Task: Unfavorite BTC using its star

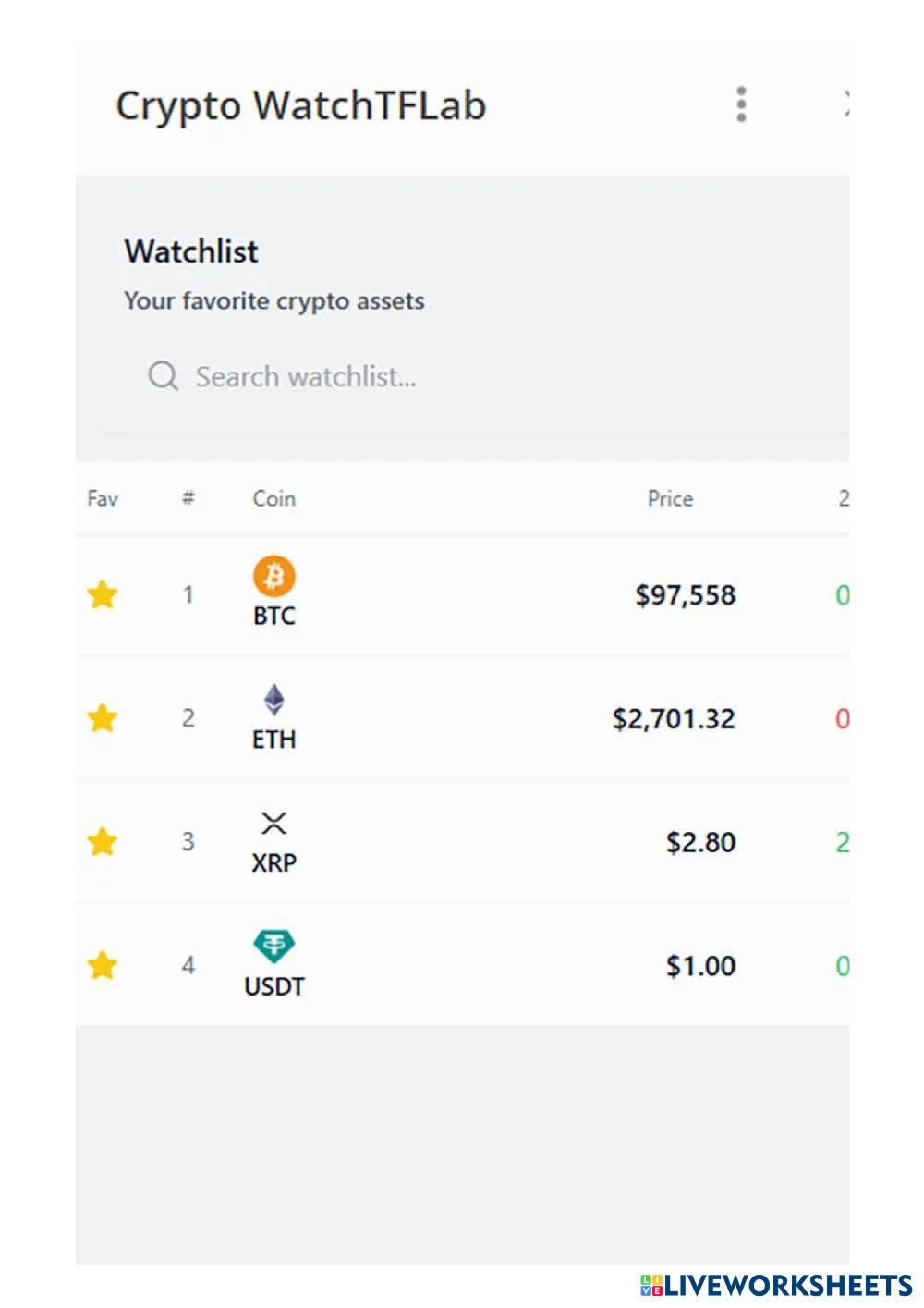Action: click(x=103, y=594)
